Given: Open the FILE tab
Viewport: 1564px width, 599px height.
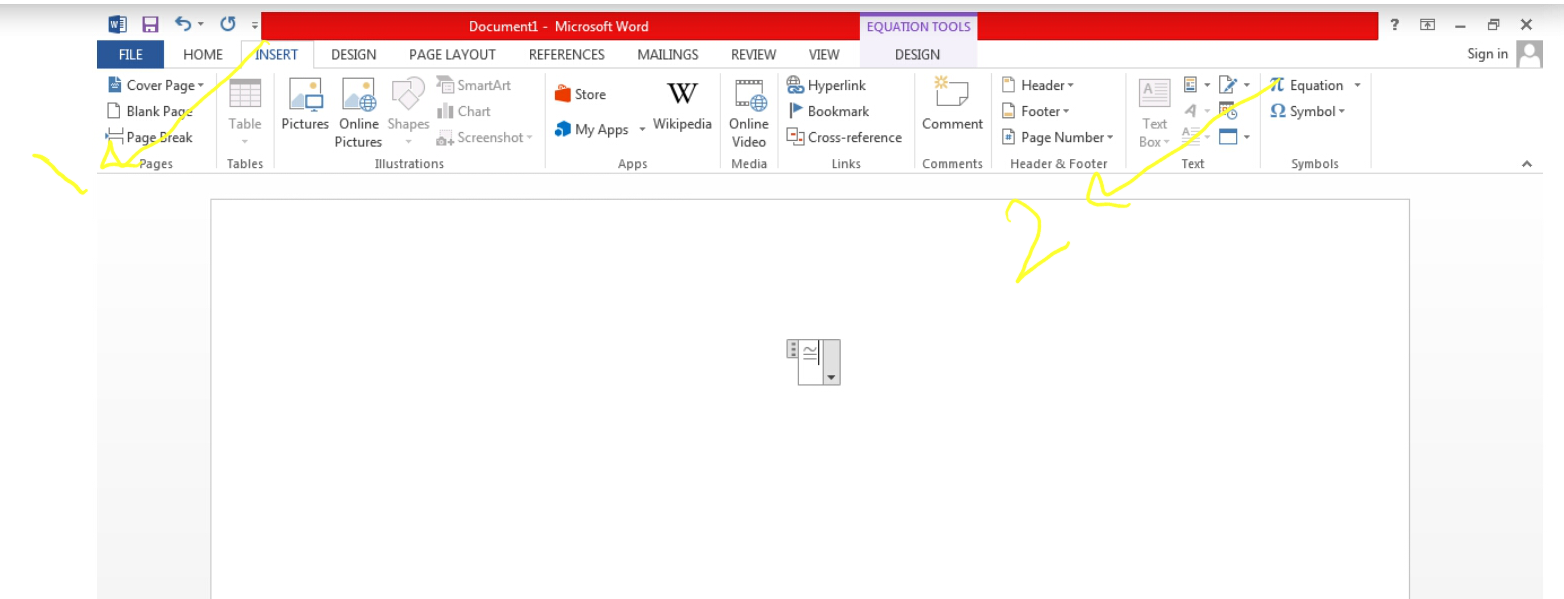Looking at the screenshot, I should [130, 55].
